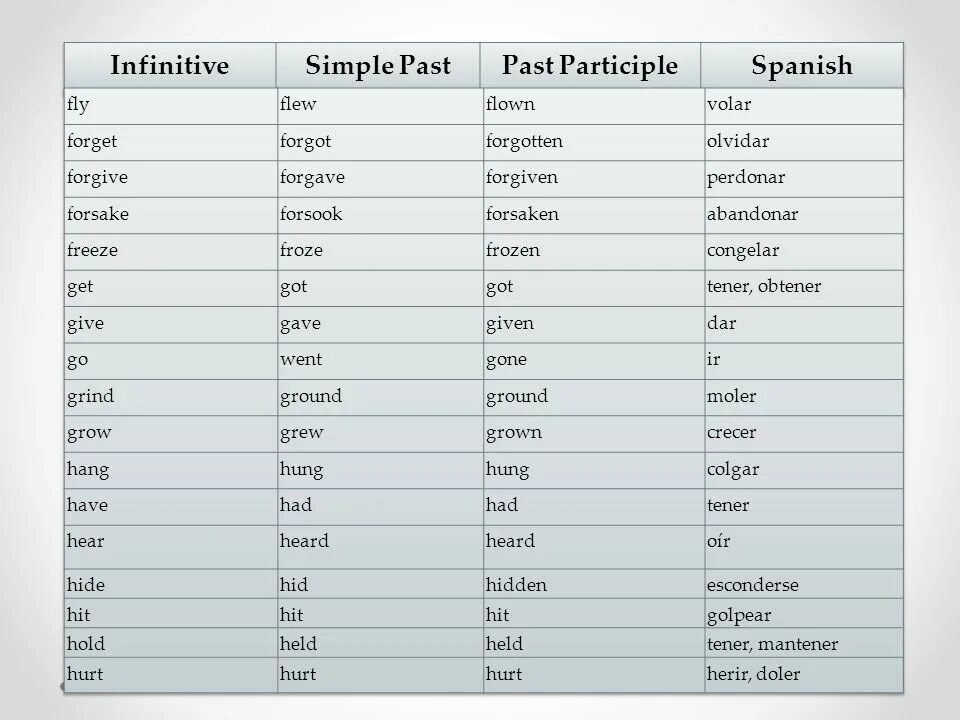The image size is (960, 720).
Task: Select the cell containing 'forgot'
Action: (380, 143)
